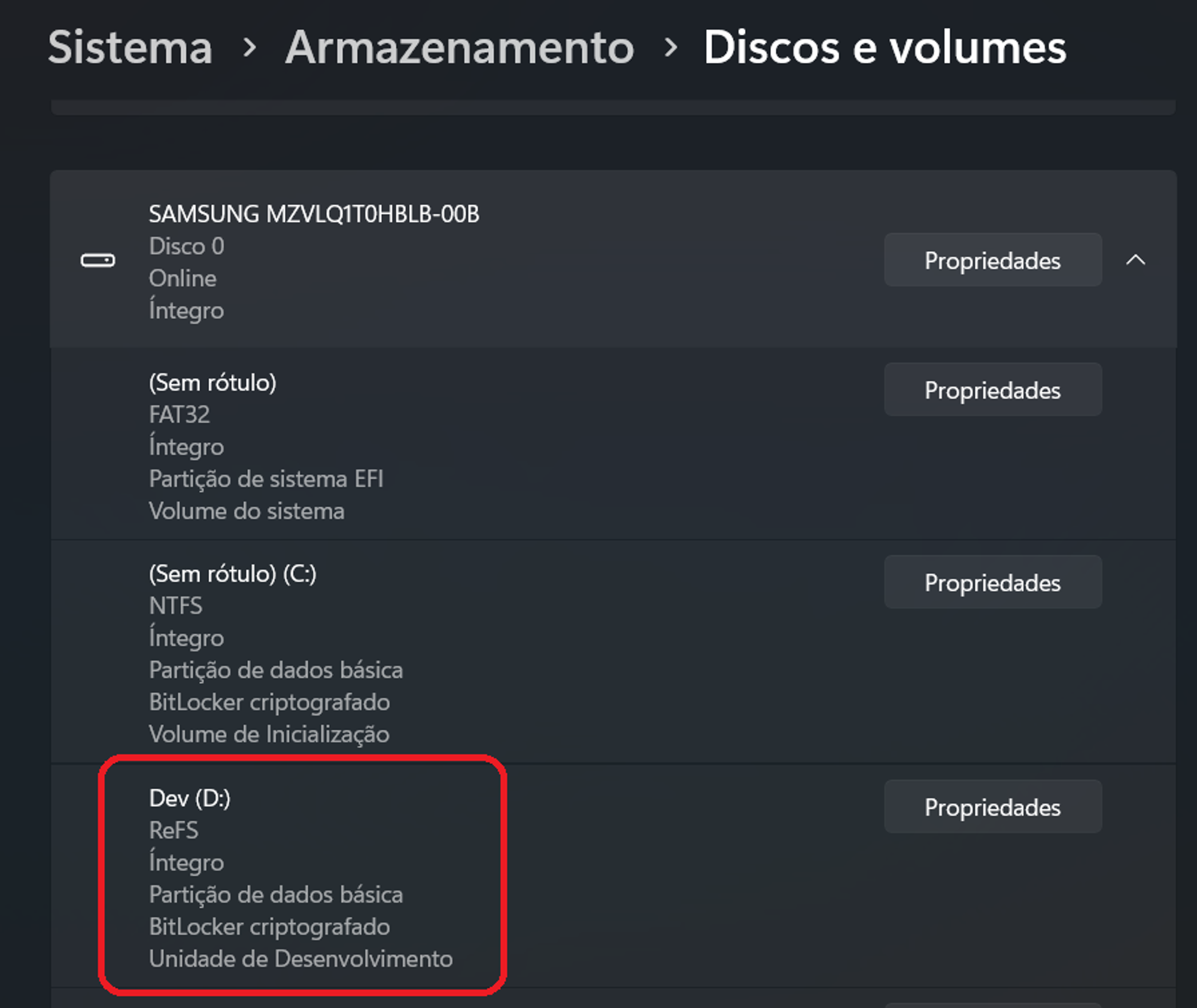This screenshot has width=1197, height=1008.
Task: Open Propriedades for drive C:
Action: pos(992,581)
